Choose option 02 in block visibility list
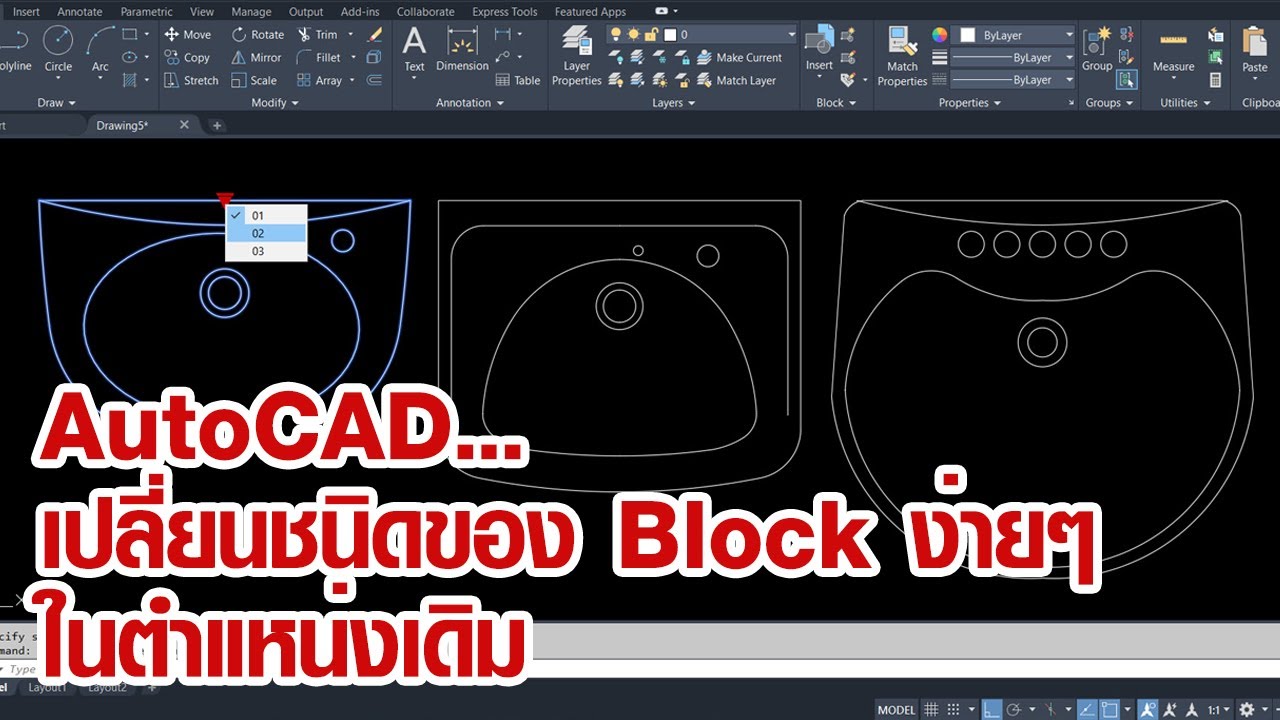Viewport: 1280px width, 720px height. [266, 233]
